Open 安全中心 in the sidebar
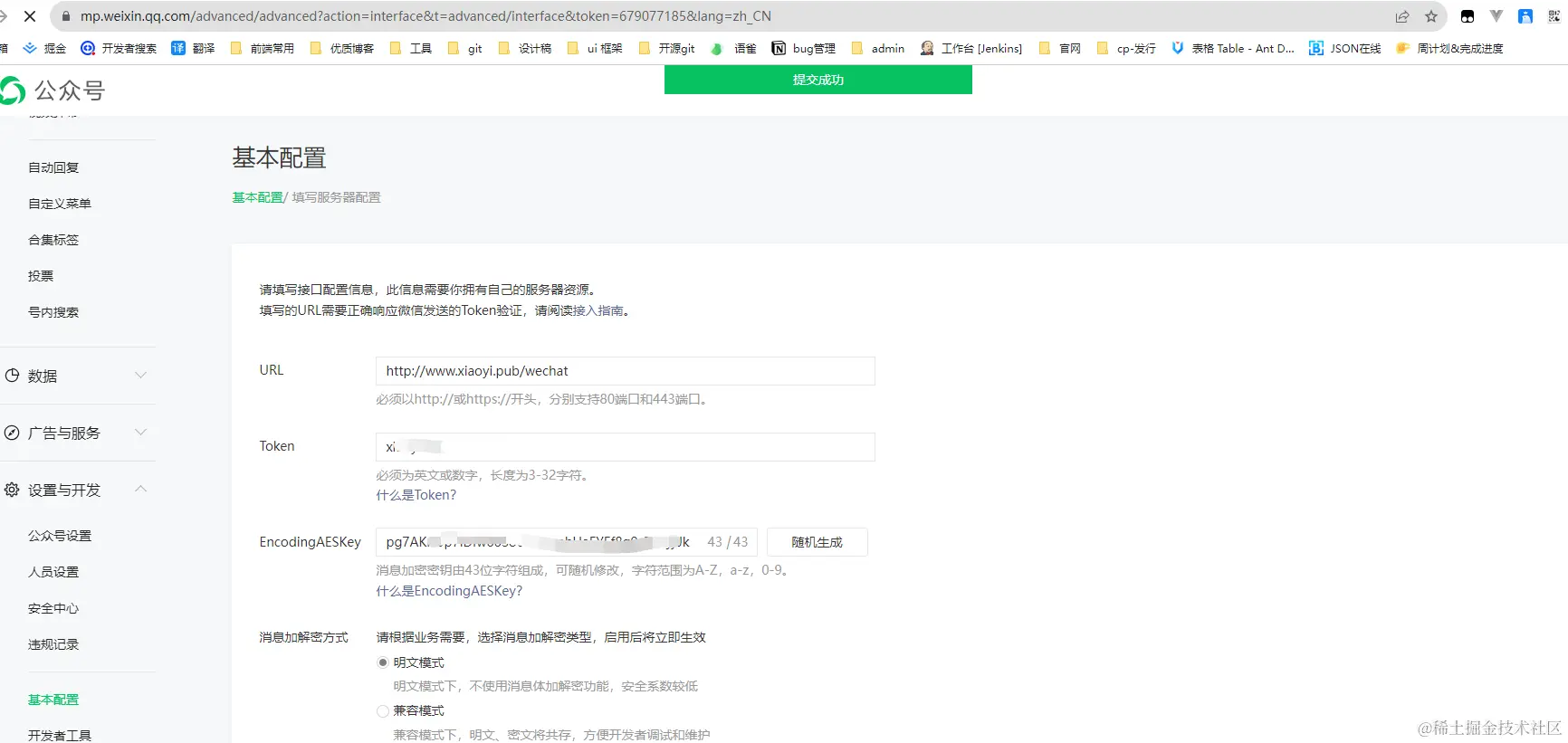 [53, 608]
